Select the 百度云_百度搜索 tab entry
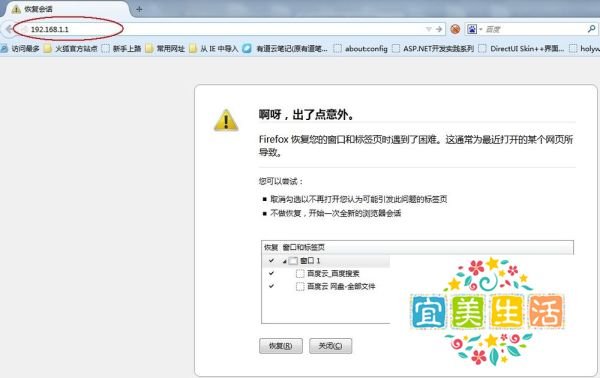The image size is (600, 378). coord(333,274)
